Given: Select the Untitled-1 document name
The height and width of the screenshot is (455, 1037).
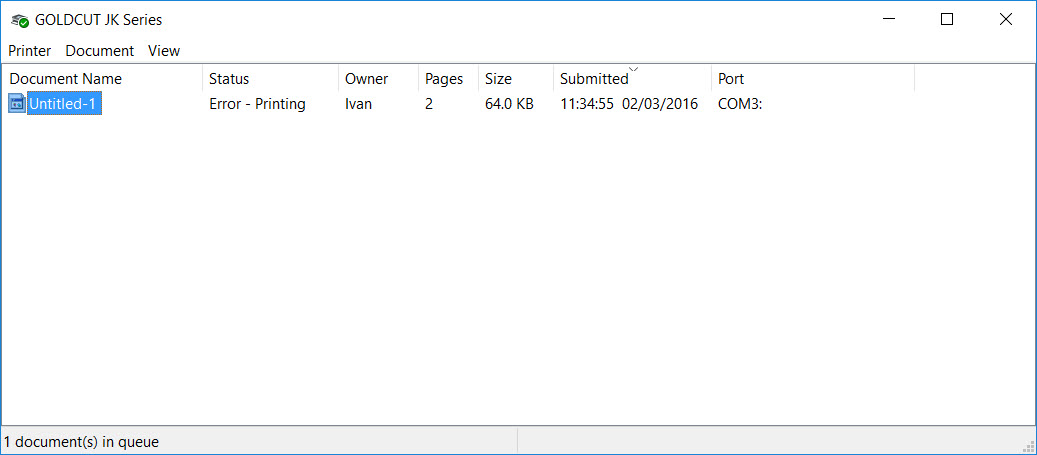Looking at the screenshot, I should pos(64,104).
